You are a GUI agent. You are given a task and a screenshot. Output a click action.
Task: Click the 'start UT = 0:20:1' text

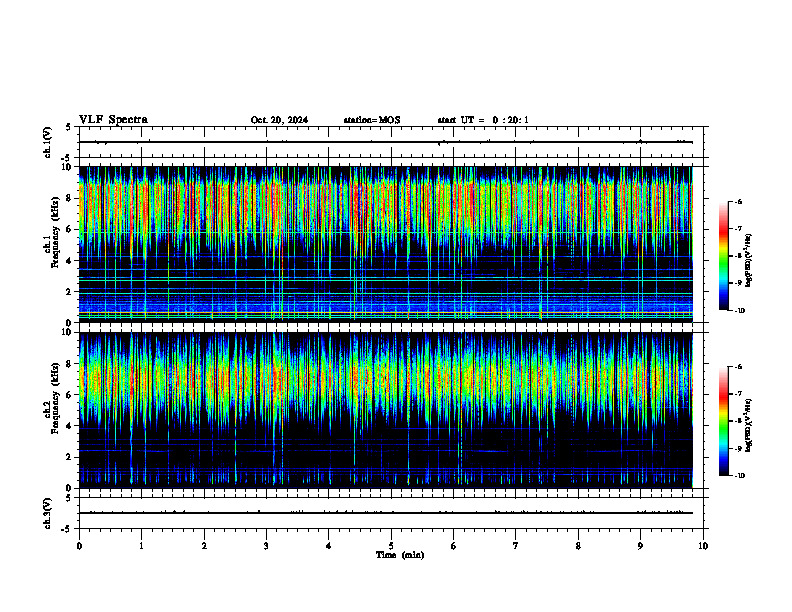tap(483, 120)
